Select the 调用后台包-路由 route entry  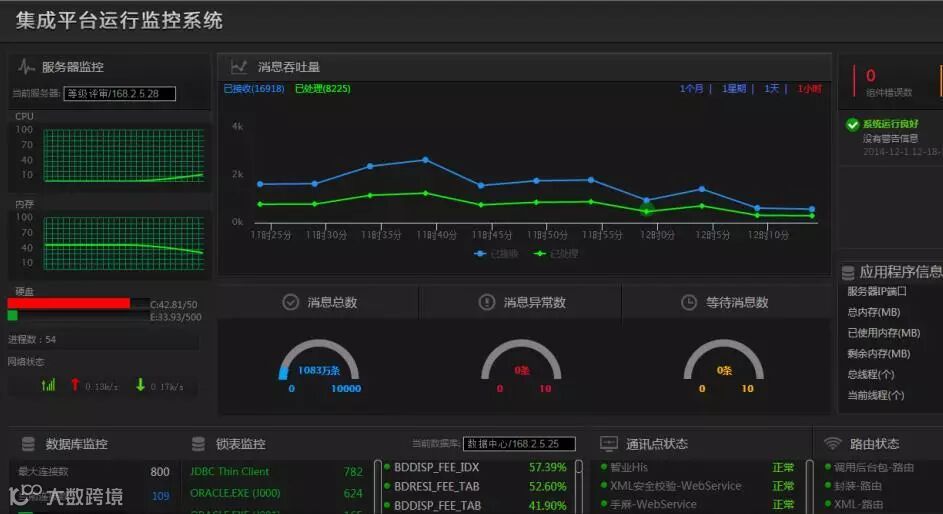tap(869, 467)
